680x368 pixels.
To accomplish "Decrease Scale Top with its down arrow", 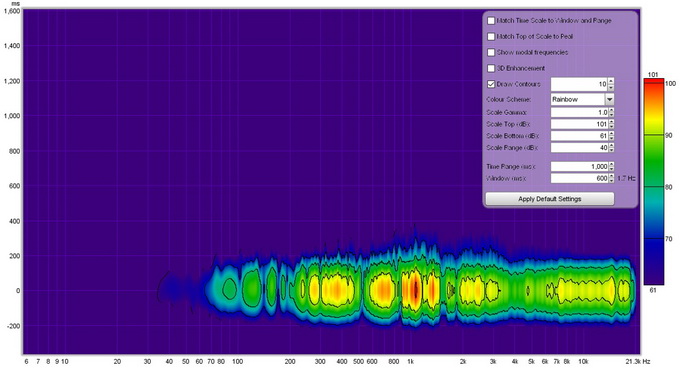I will [611, 127].
